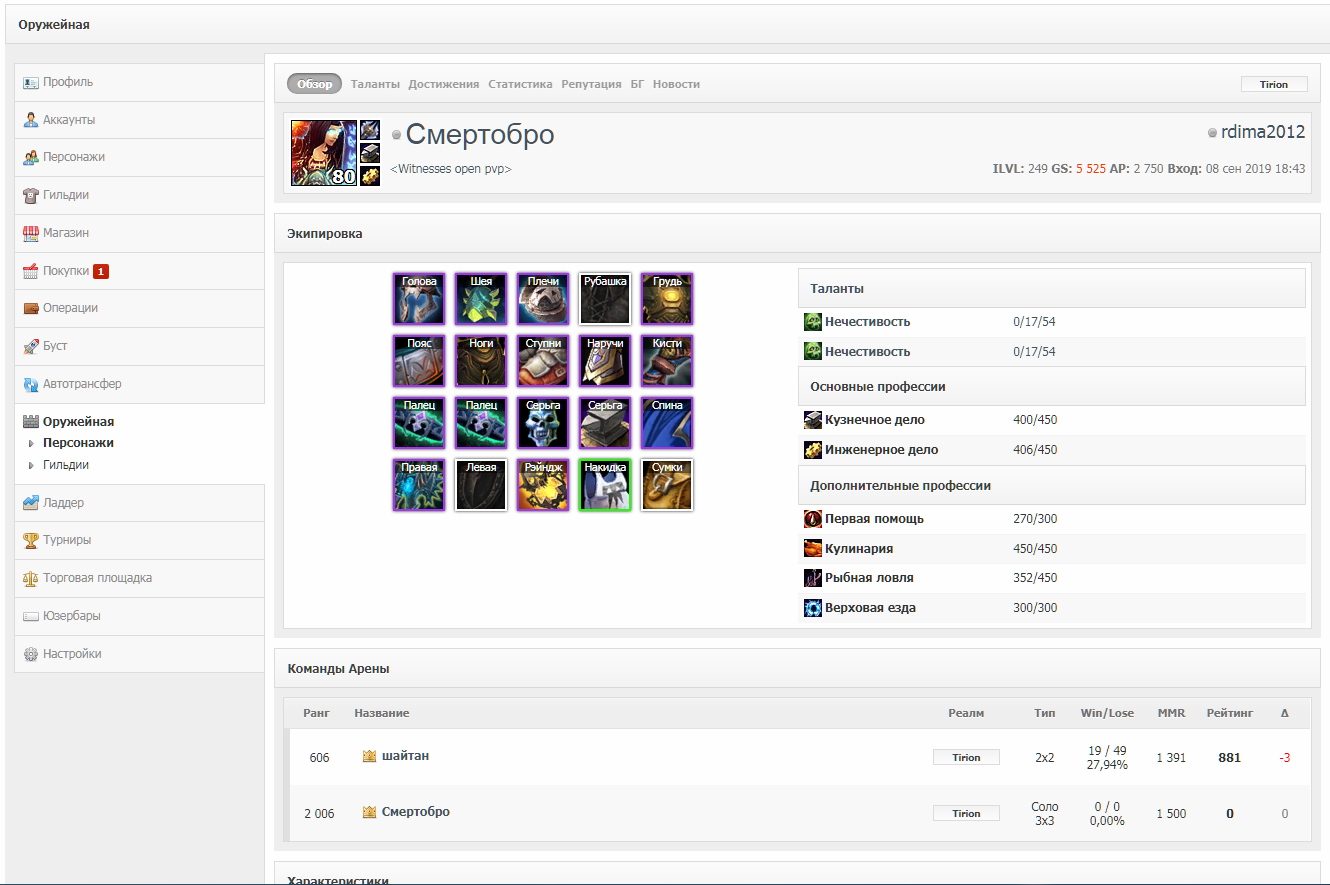
Task: Open the Ноги equipment slot icon
Action: coord(481,361)
